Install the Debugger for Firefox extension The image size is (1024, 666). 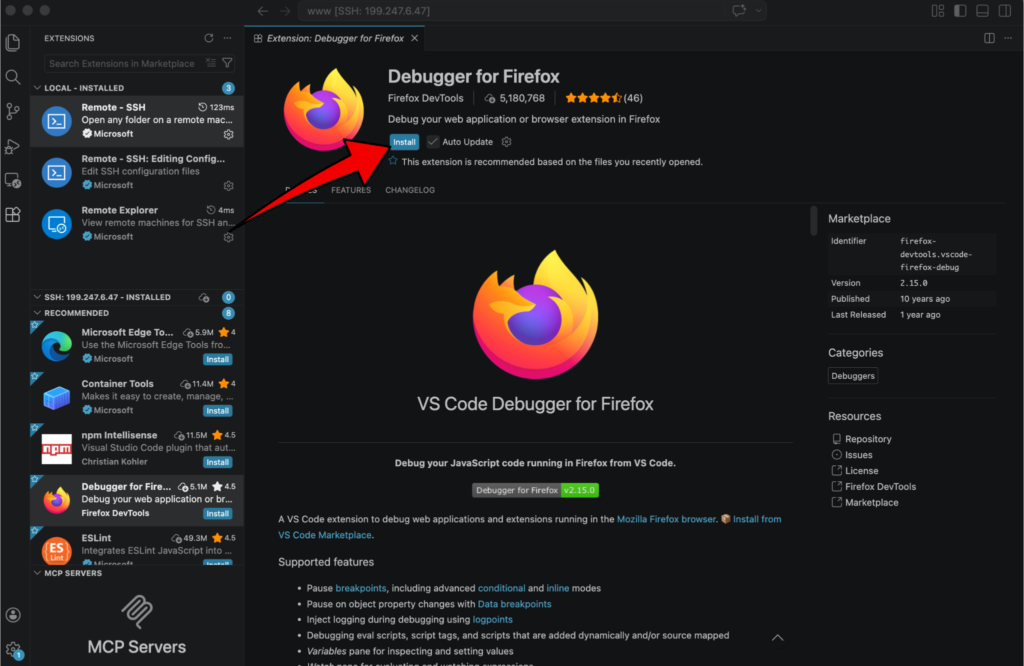pyautogui.click(x=404, y=142)
